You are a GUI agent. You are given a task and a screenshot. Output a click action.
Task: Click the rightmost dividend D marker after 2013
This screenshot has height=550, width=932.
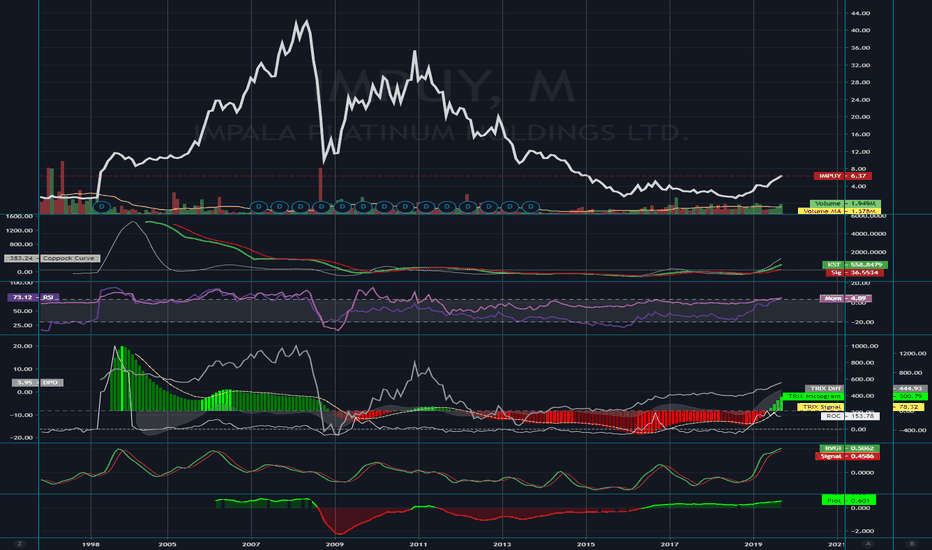point(530,207)
